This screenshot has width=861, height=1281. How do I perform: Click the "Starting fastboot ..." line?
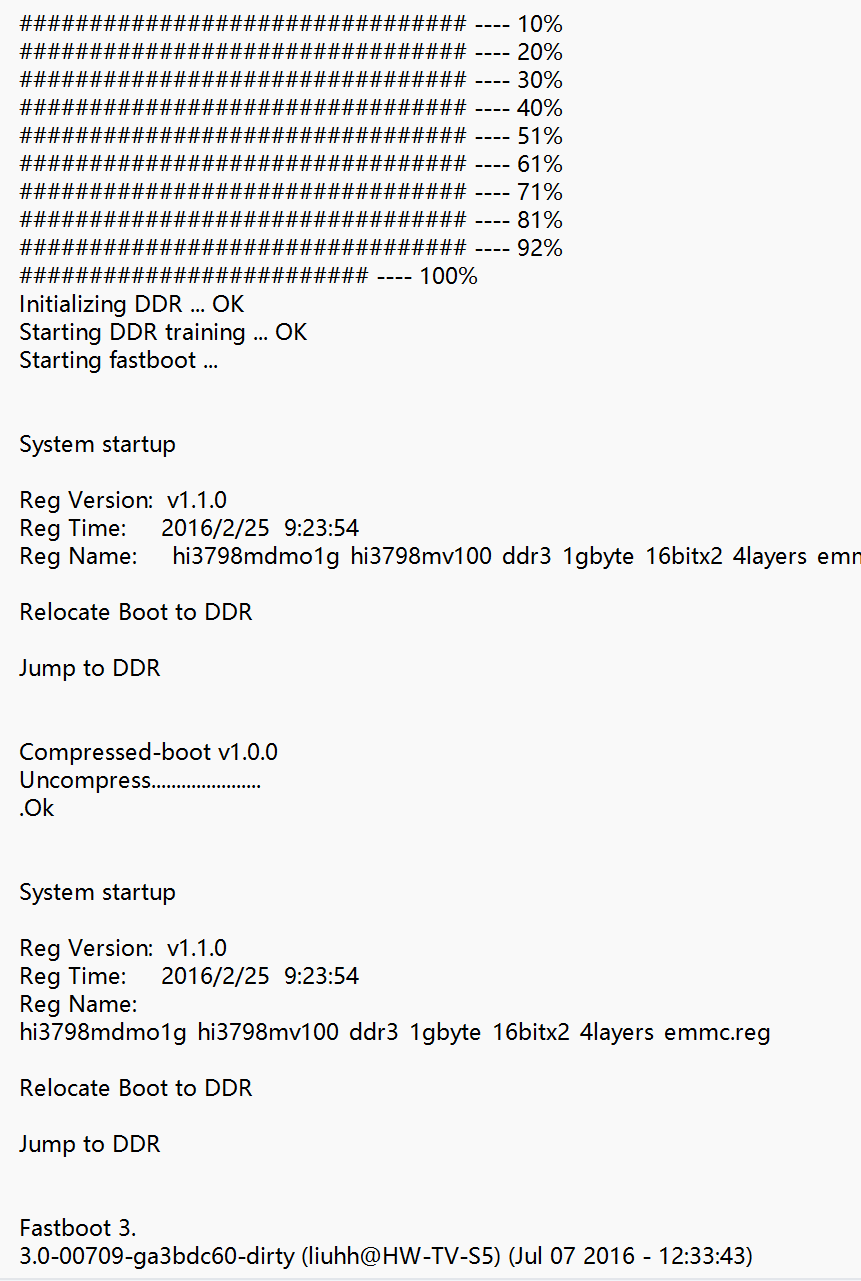pyautogui.click(x=118, y=360)
